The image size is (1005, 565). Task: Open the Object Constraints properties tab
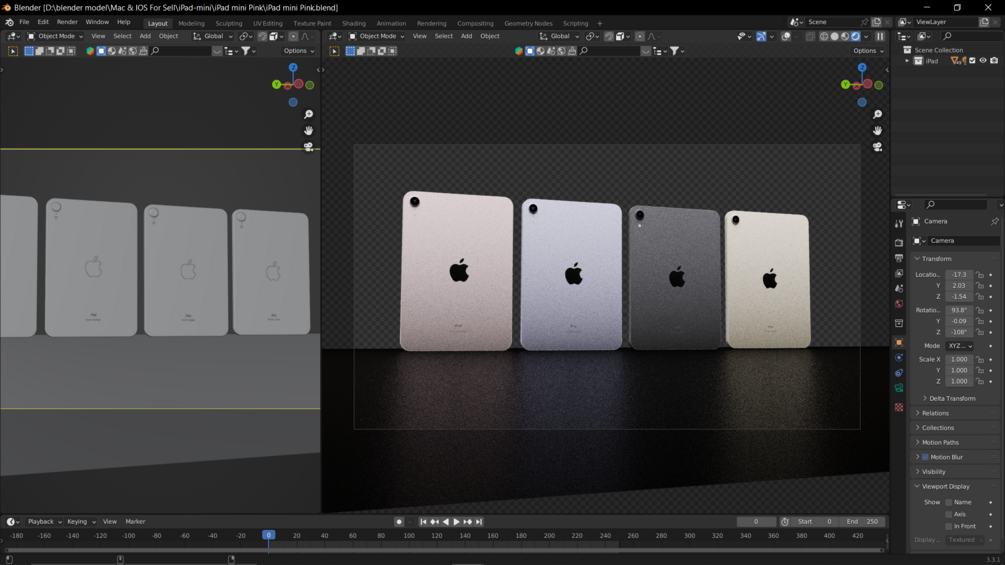pos(899,373)
